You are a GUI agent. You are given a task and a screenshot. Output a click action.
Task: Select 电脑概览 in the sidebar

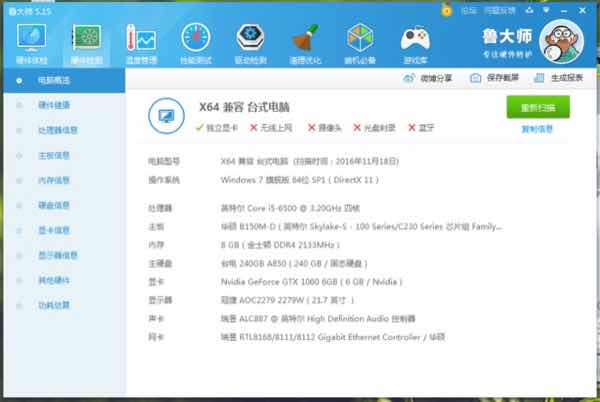click(x=64, y=81)
